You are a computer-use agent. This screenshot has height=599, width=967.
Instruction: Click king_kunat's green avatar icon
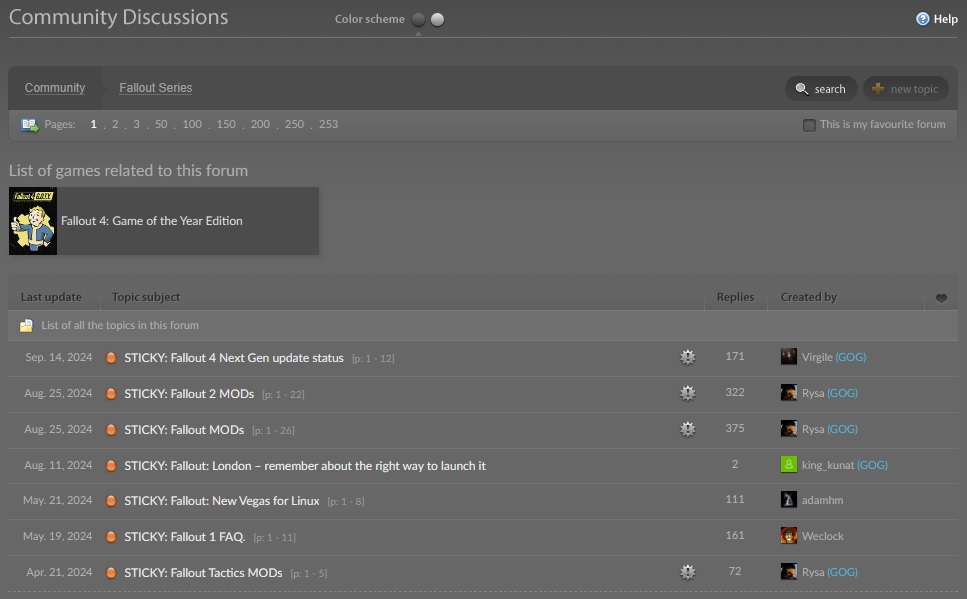789,465
